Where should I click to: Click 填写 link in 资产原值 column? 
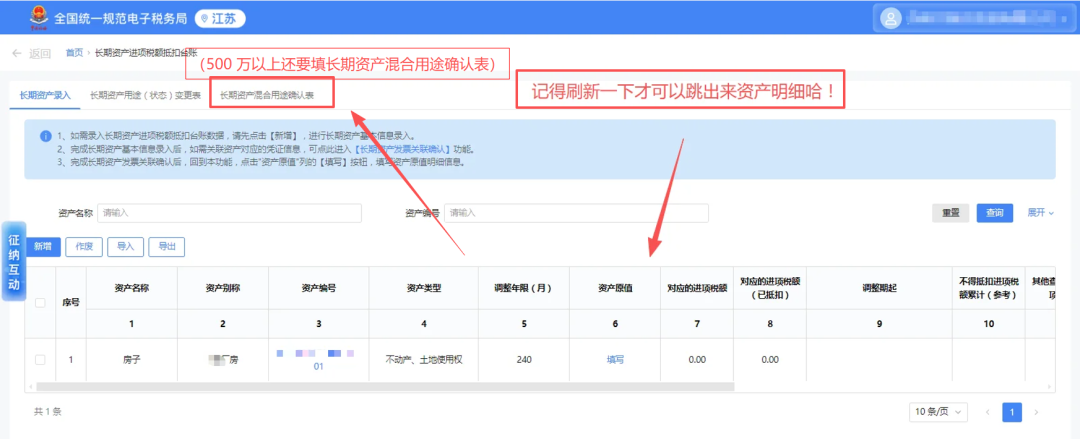click(615, 359)
